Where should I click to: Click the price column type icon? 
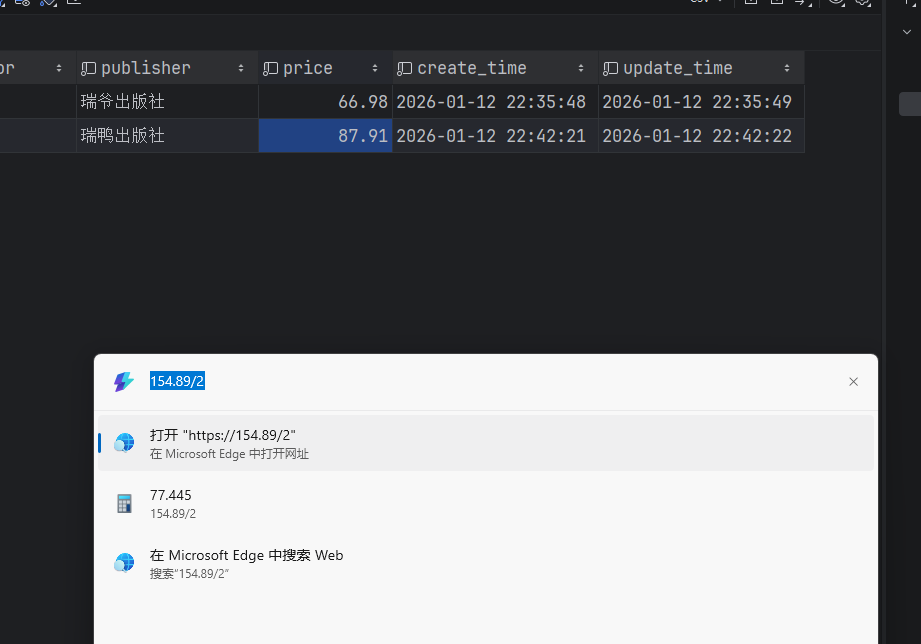[270, 69]
